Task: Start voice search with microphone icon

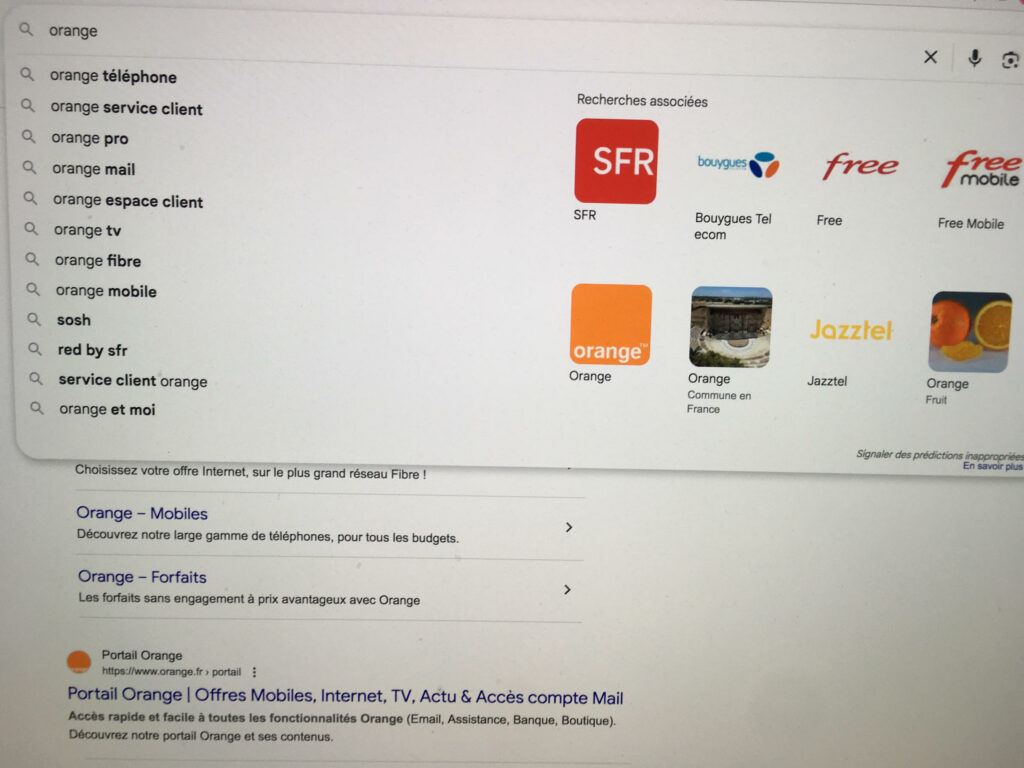Action: (x=974, y=58)
